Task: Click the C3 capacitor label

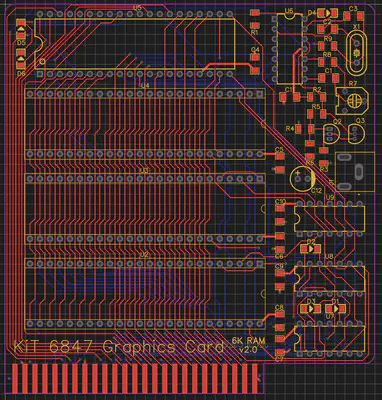Action: pos(353,9)
